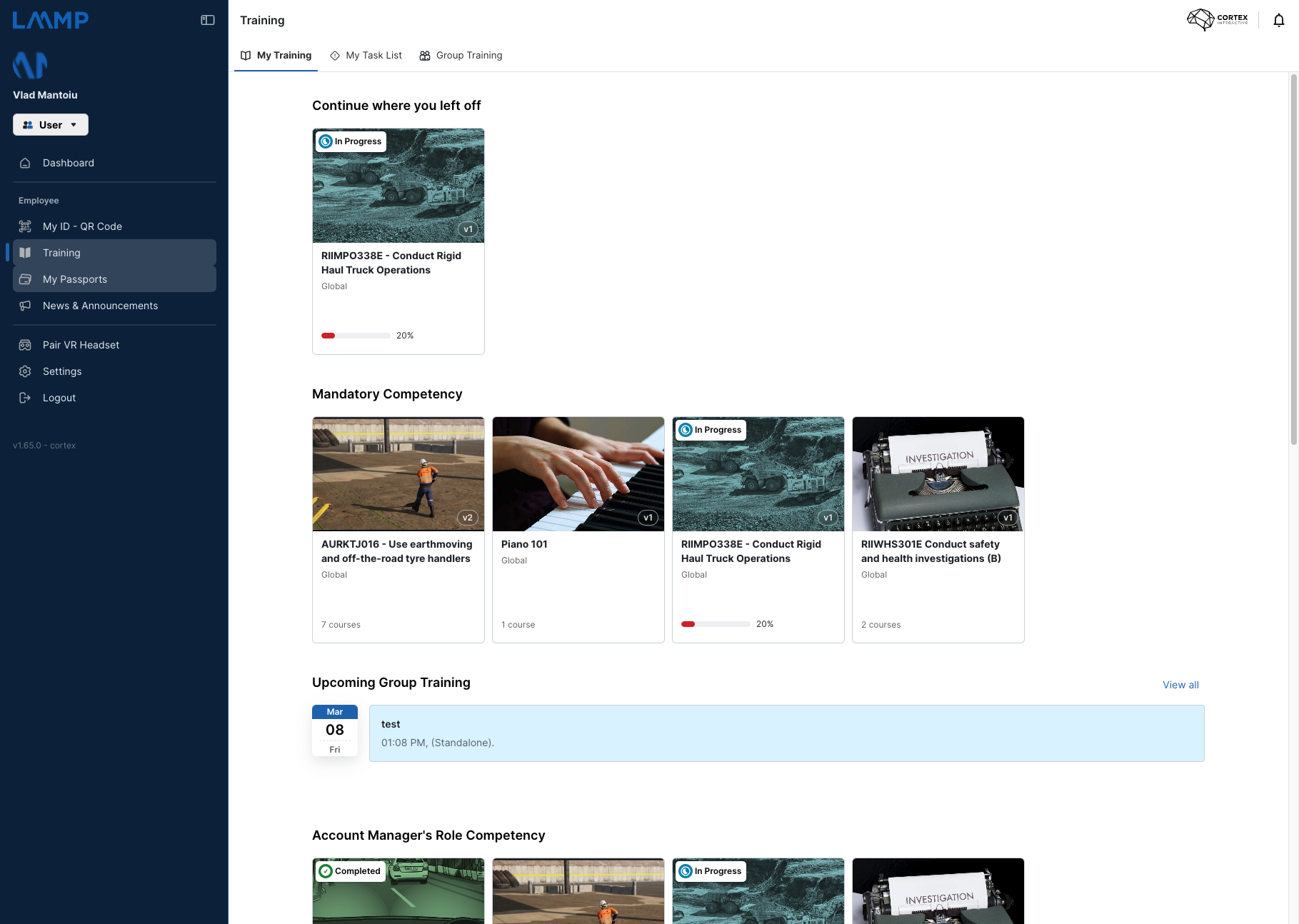Click the My ID QR code icon
This screenshot has width=1299, height=924.
point(25,226)
